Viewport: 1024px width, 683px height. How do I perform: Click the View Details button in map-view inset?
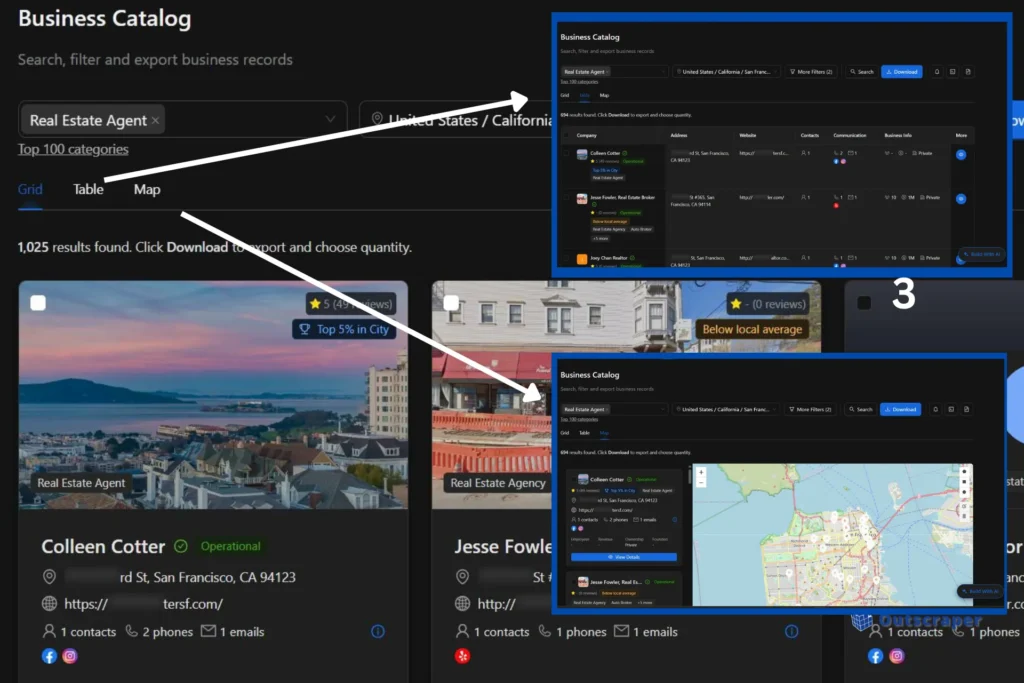(624, 557)
